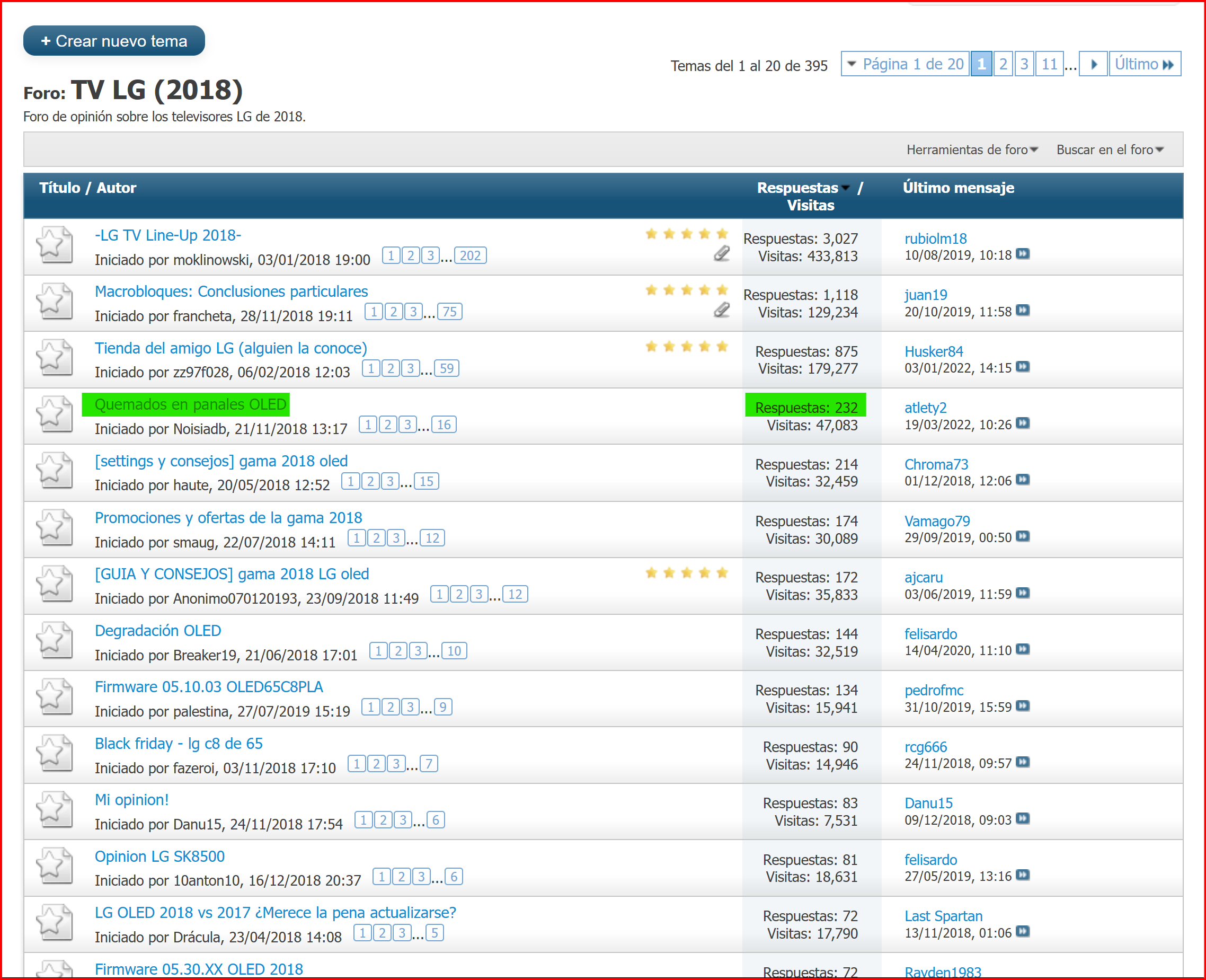The image size is (1206, 980).
Task: Click thread status icon for Degradación OLED
Action: point(55,641)
